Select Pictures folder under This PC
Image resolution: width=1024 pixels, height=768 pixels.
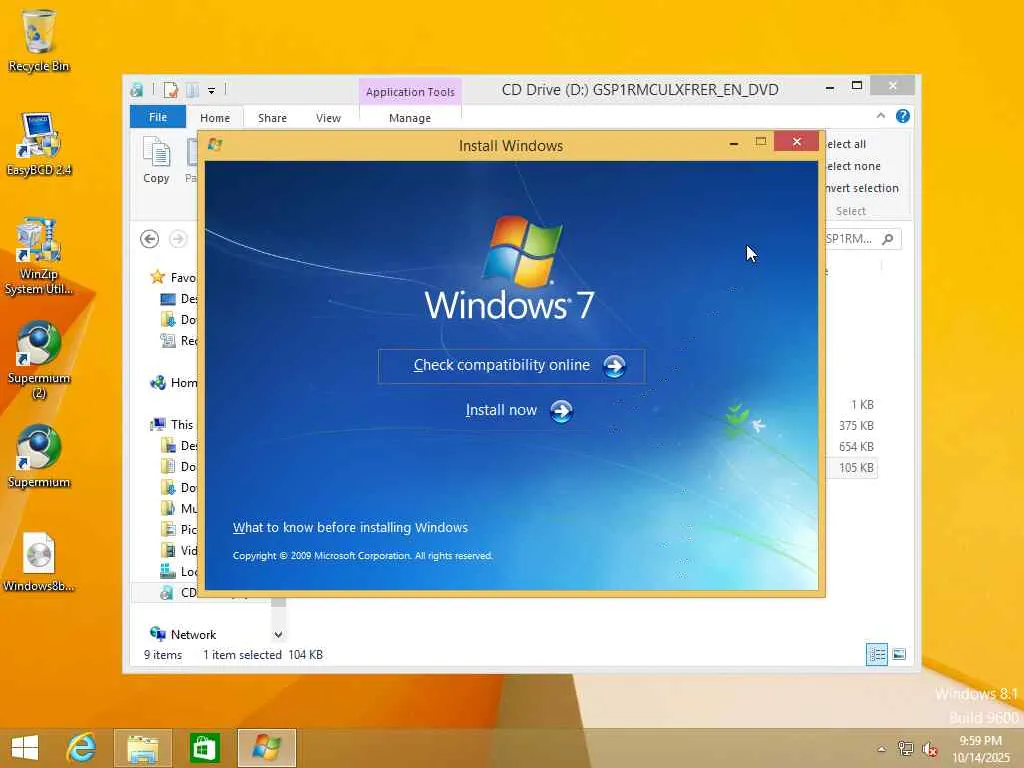[x=179, y=530]
